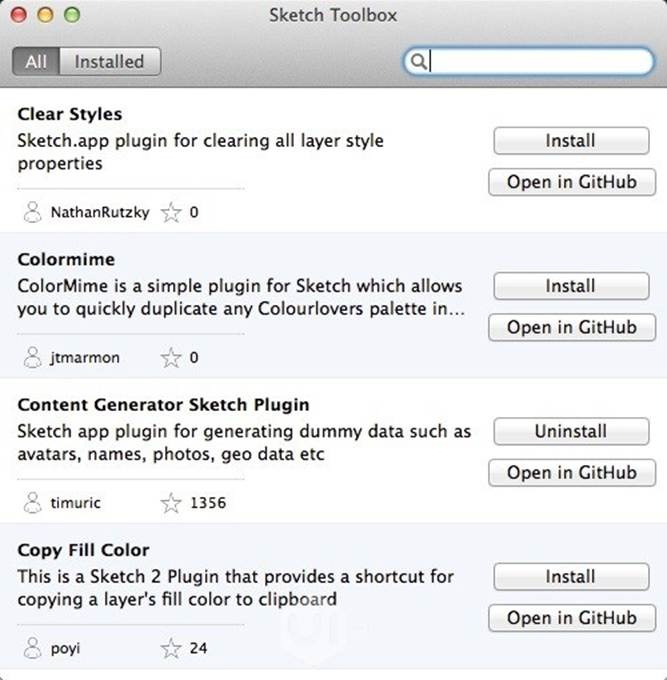
Task: Click timuric's author person icon
Action: click(x=33, y=502)
